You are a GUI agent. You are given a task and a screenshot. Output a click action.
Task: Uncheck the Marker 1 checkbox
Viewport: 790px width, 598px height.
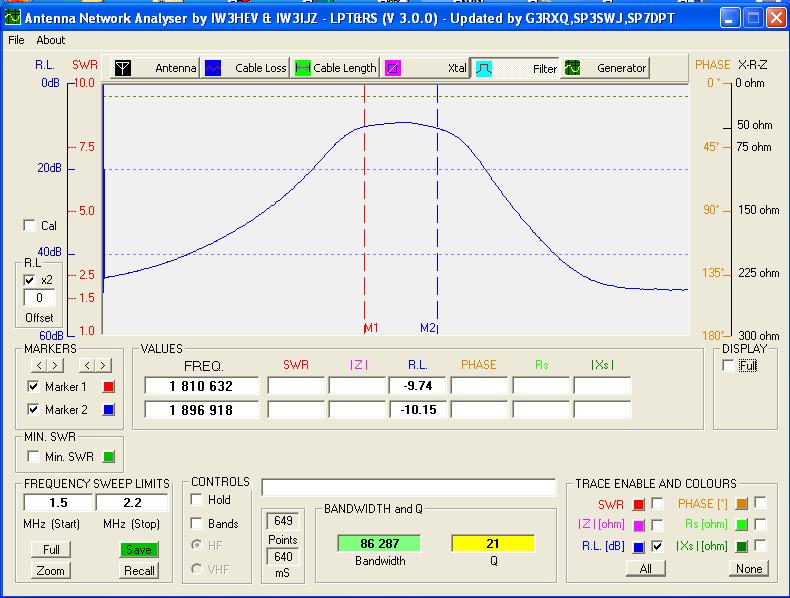pos(34,386)
